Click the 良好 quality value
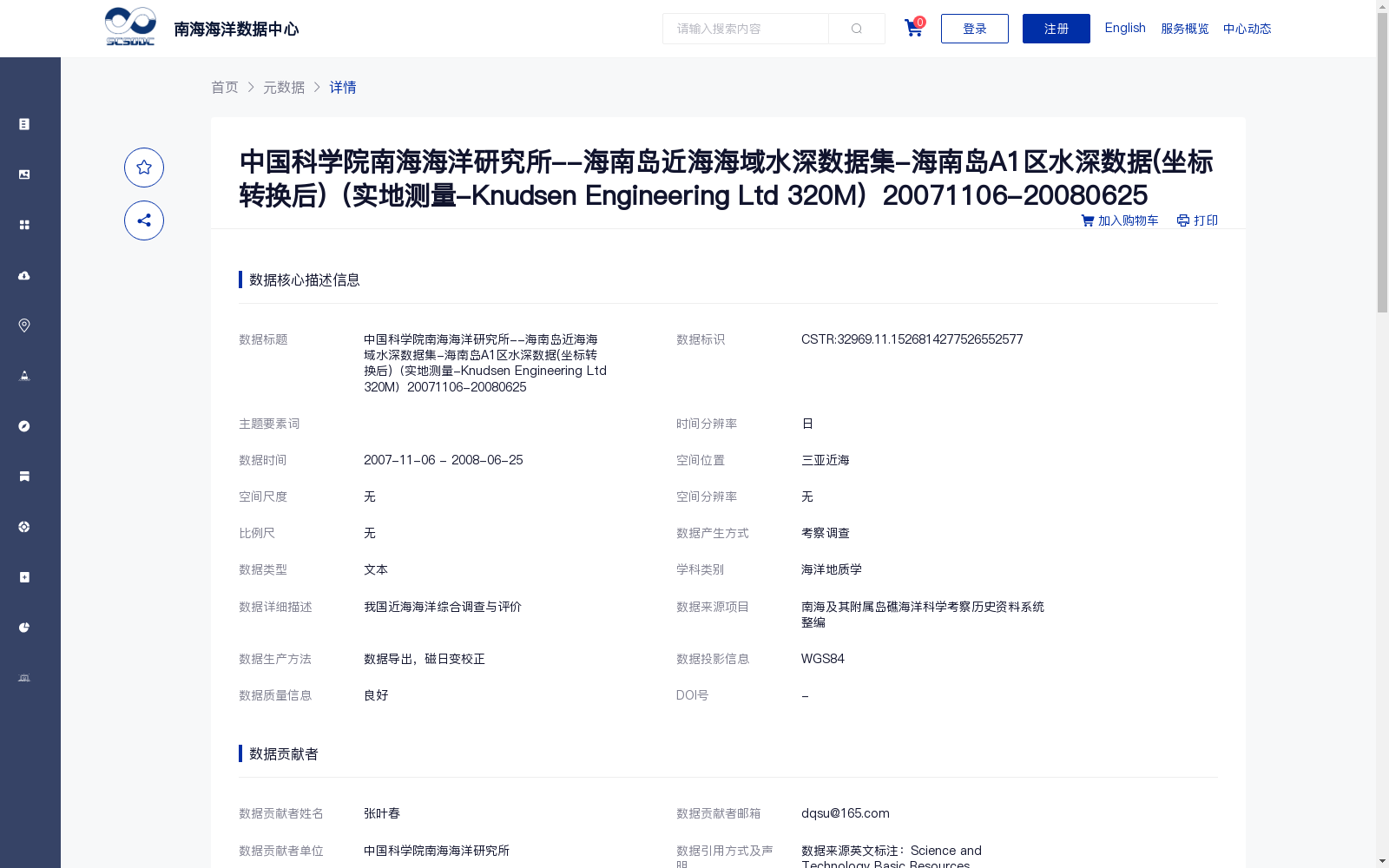 376,695
